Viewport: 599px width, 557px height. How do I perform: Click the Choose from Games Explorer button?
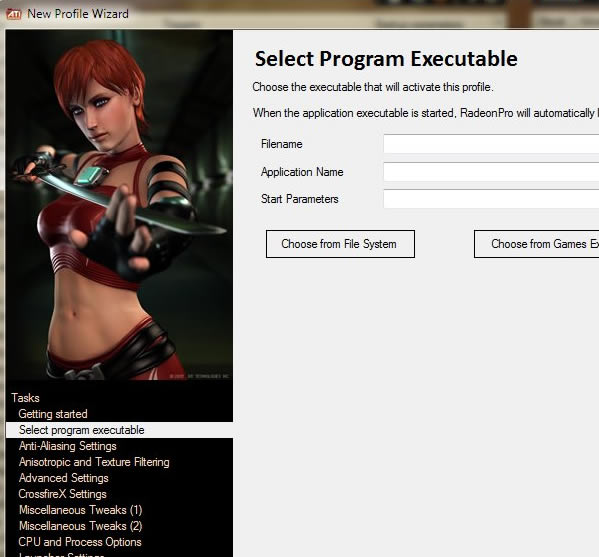point(536,244)
